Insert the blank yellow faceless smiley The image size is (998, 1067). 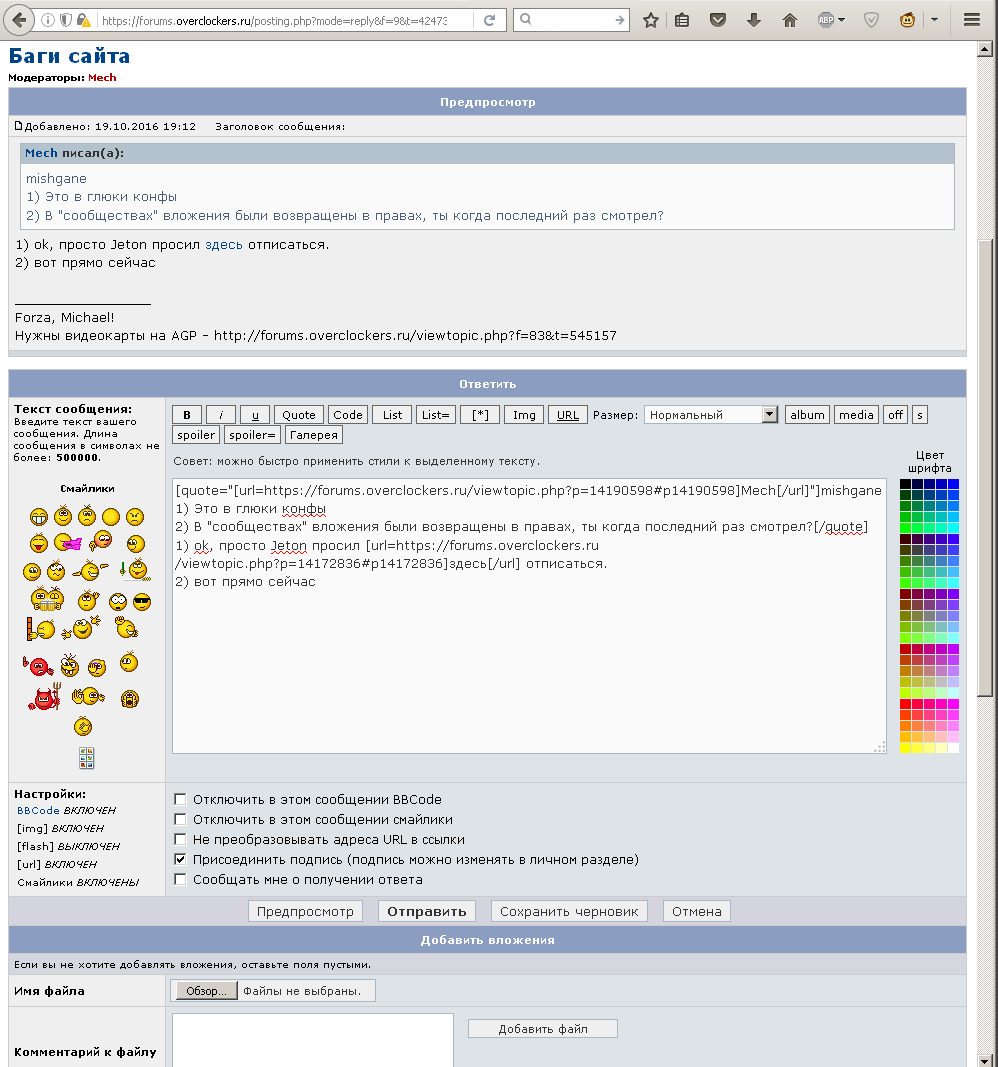111,517
